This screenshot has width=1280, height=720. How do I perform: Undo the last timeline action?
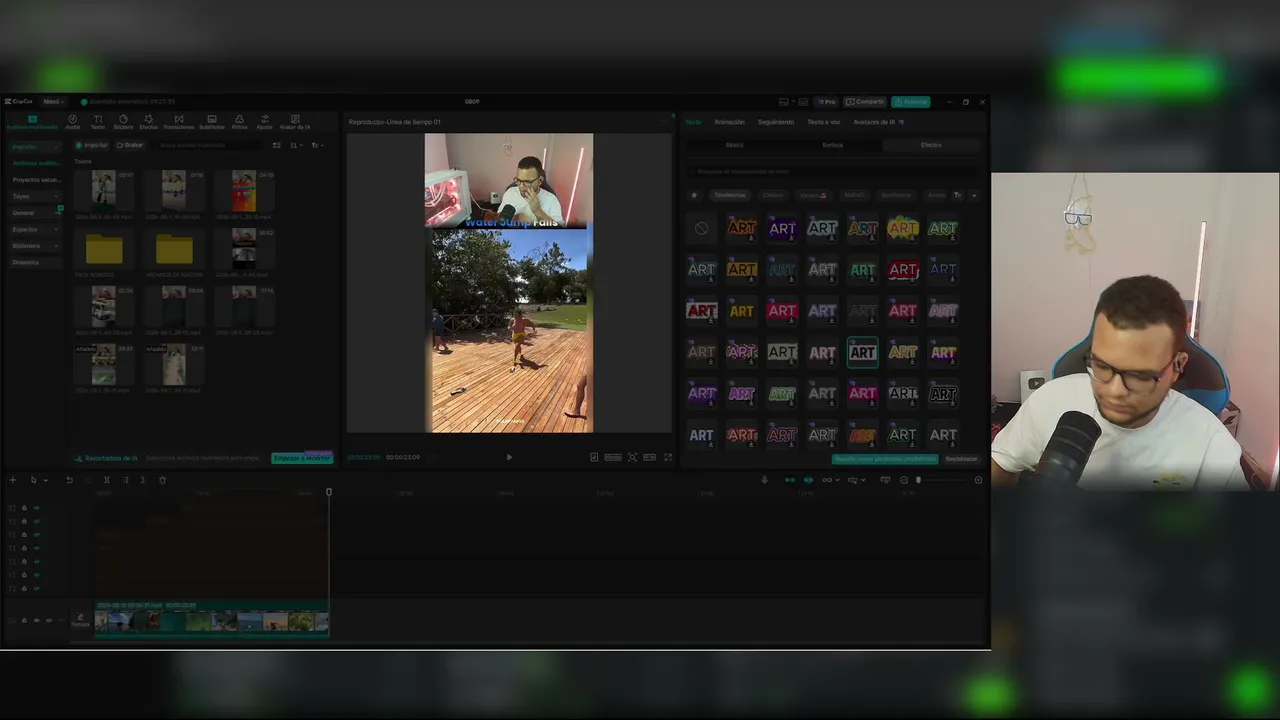tap(69, 480)
